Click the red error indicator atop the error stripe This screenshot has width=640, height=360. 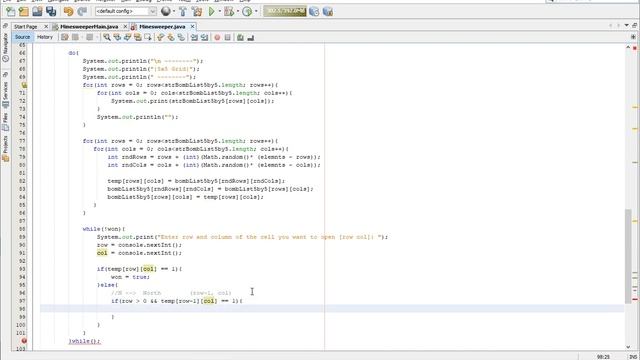pyautogui.click(x=635, y=48)
